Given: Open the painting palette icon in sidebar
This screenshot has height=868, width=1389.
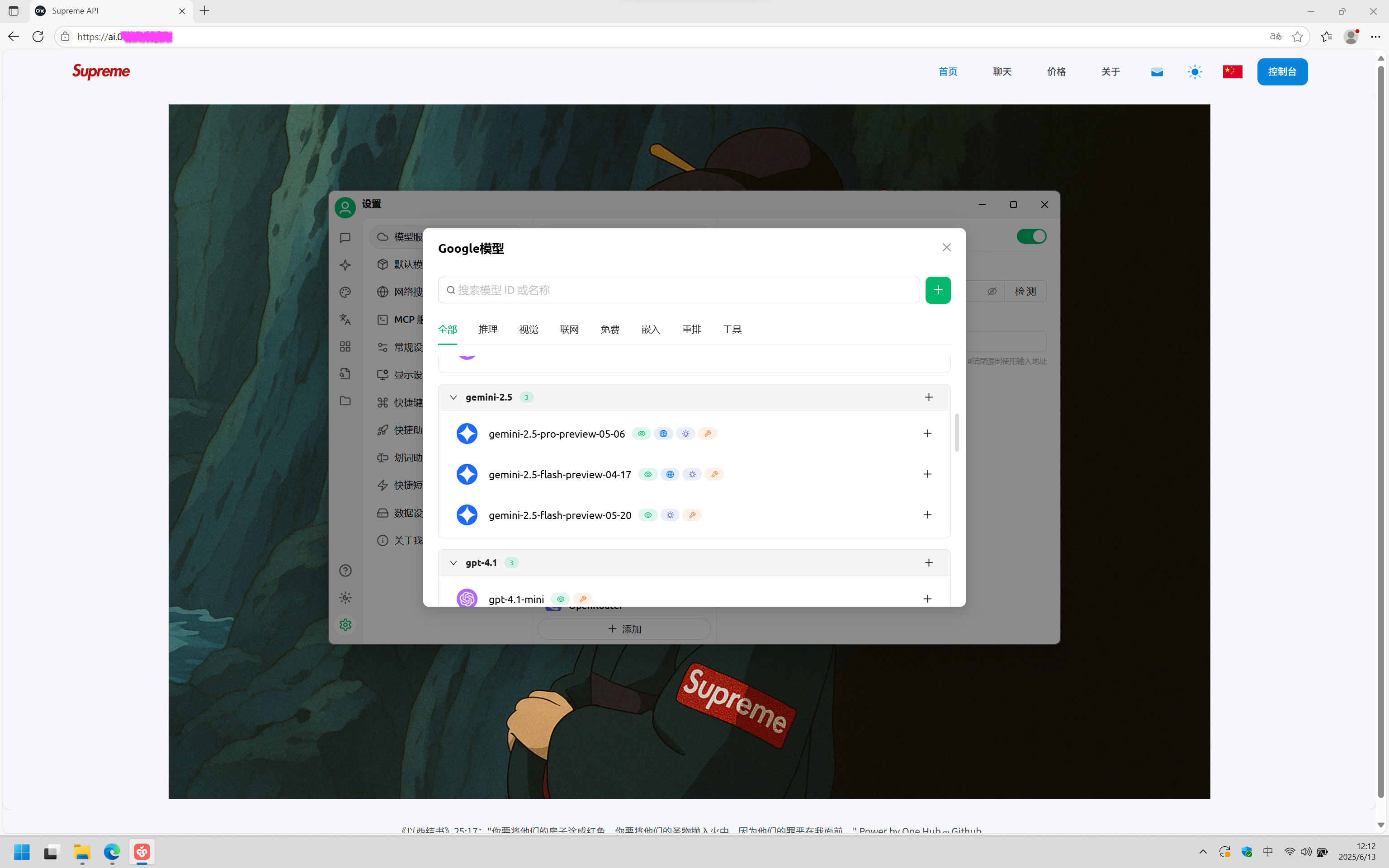Looking at the screenshot, I should [x=345, y=292].
